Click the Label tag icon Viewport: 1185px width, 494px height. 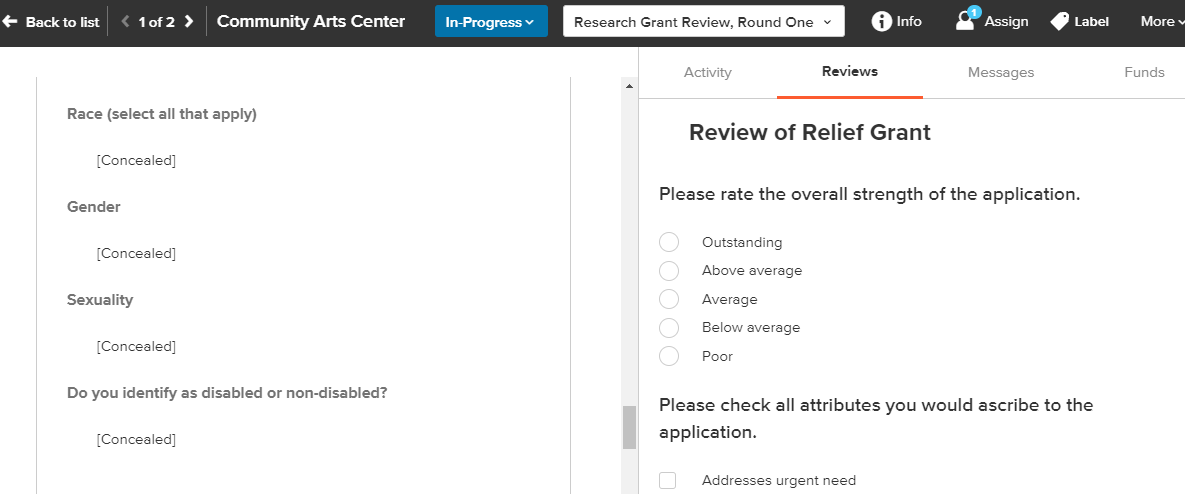point(1060,22)
